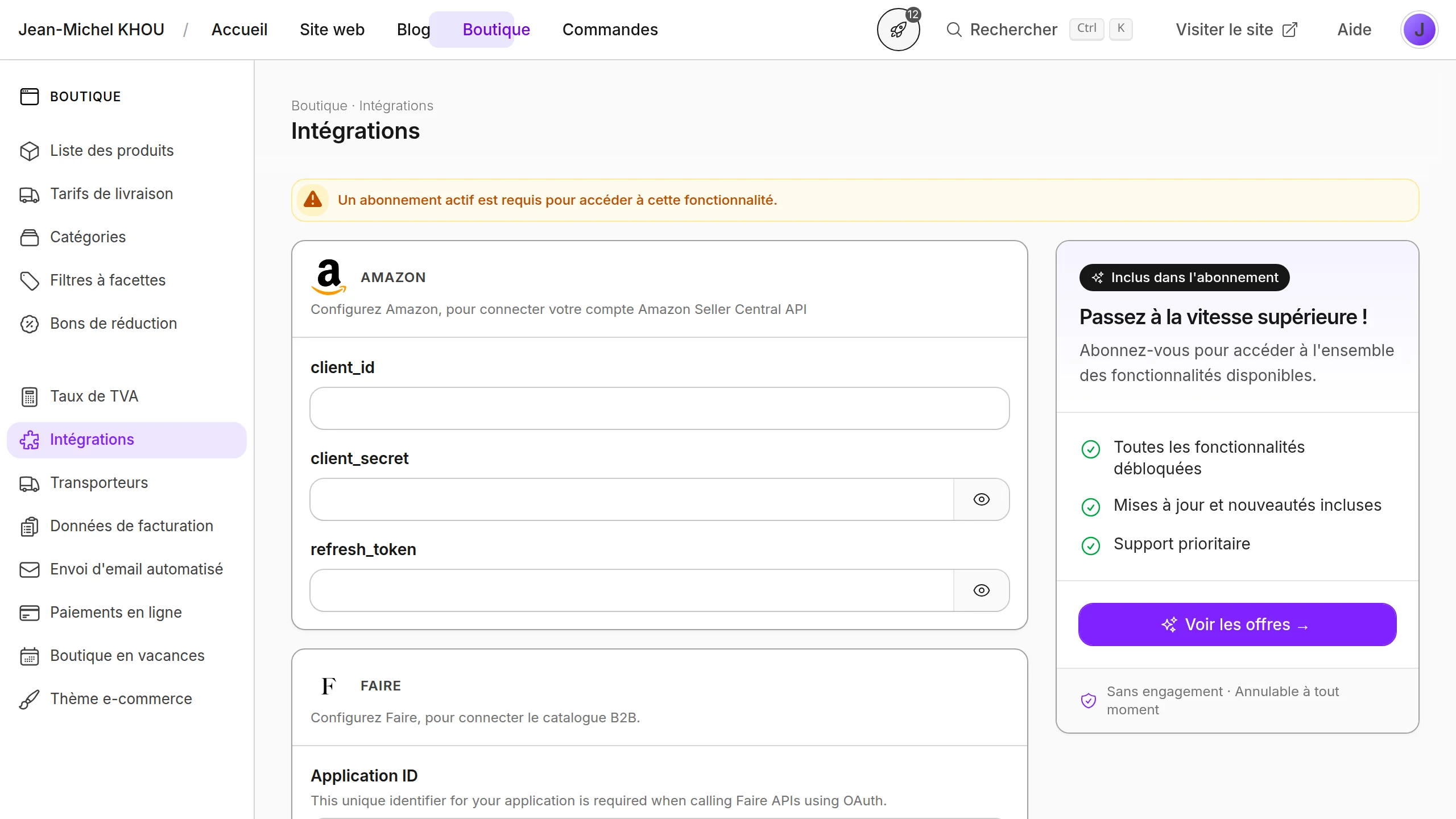This screenshot has height=819, width=1456.
Task: Click the Envoi d'email automatisé envelope icon
Action: coord(30,569)
